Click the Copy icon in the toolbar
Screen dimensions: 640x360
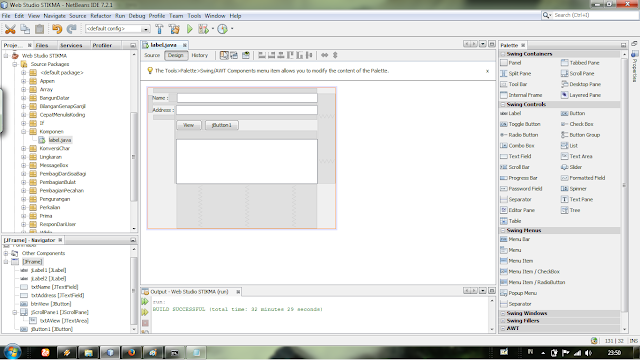pos(25,29)
